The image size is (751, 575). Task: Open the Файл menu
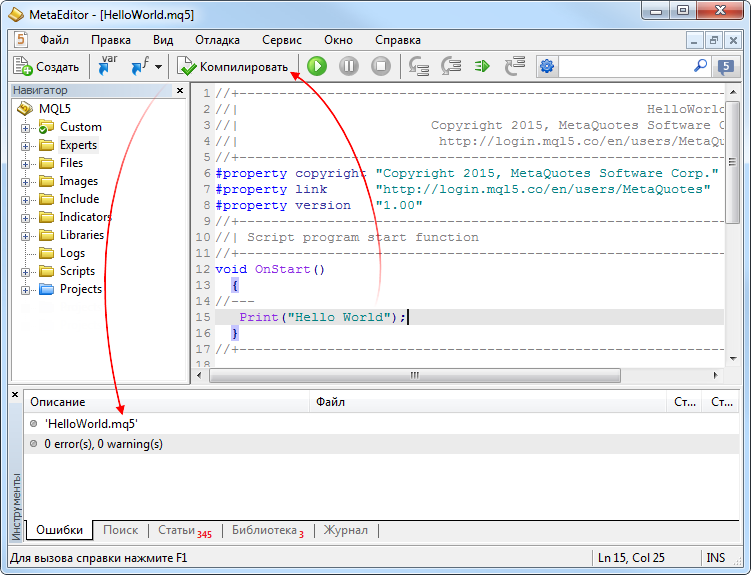point(55,40)
